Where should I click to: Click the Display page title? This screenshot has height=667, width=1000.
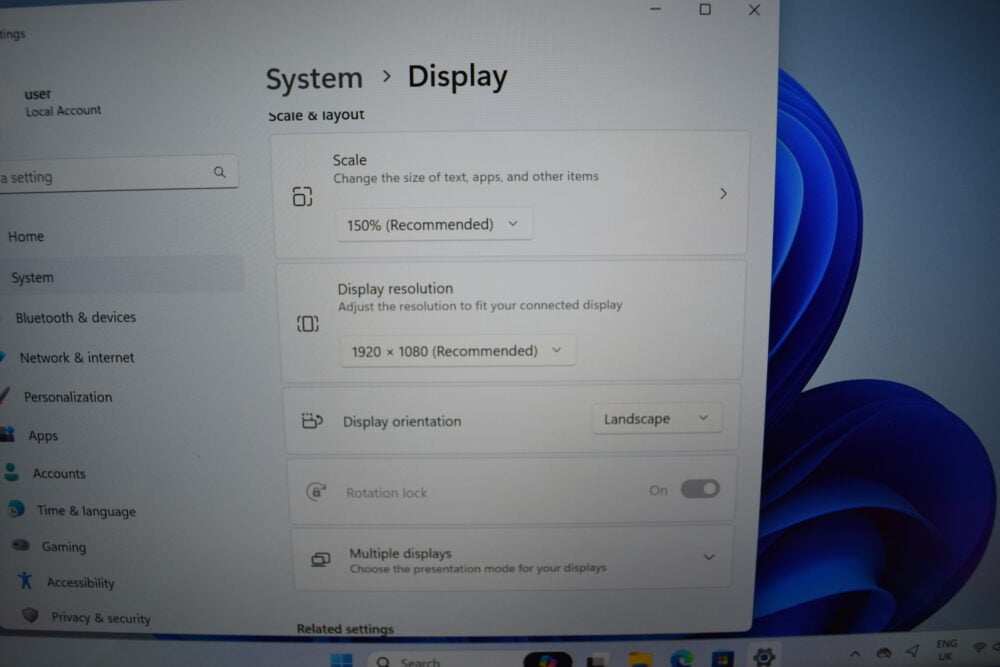click(457, 77)
